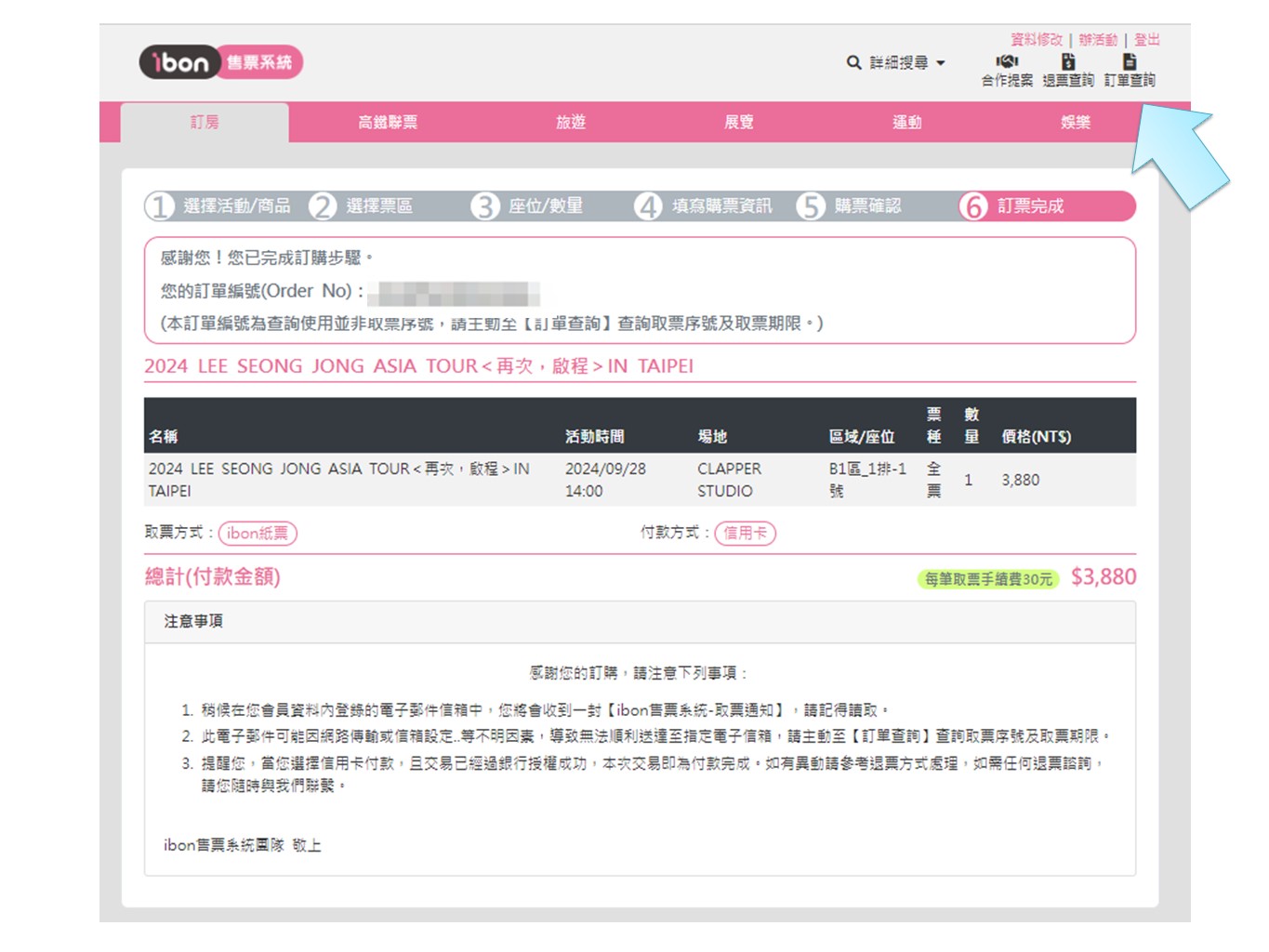Click step 3 座位/數量
The image size is (1269, 952).
[x=527, y=205]
